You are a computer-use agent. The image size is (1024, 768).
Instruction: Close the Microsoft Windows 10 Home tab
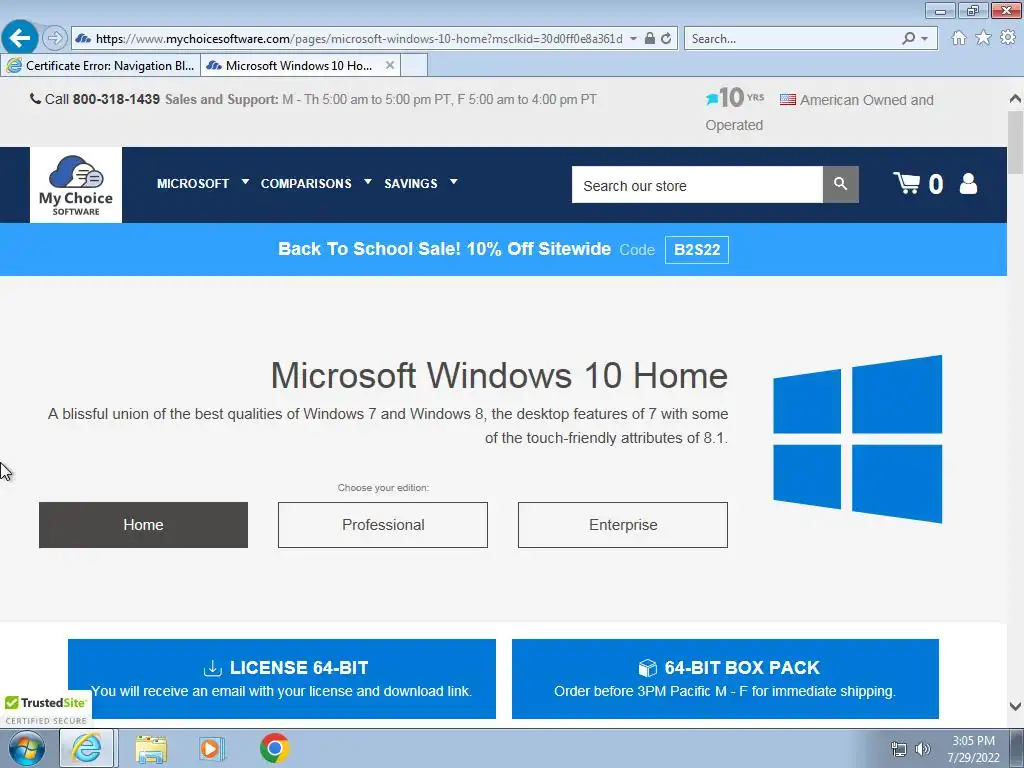pos(389,65)
